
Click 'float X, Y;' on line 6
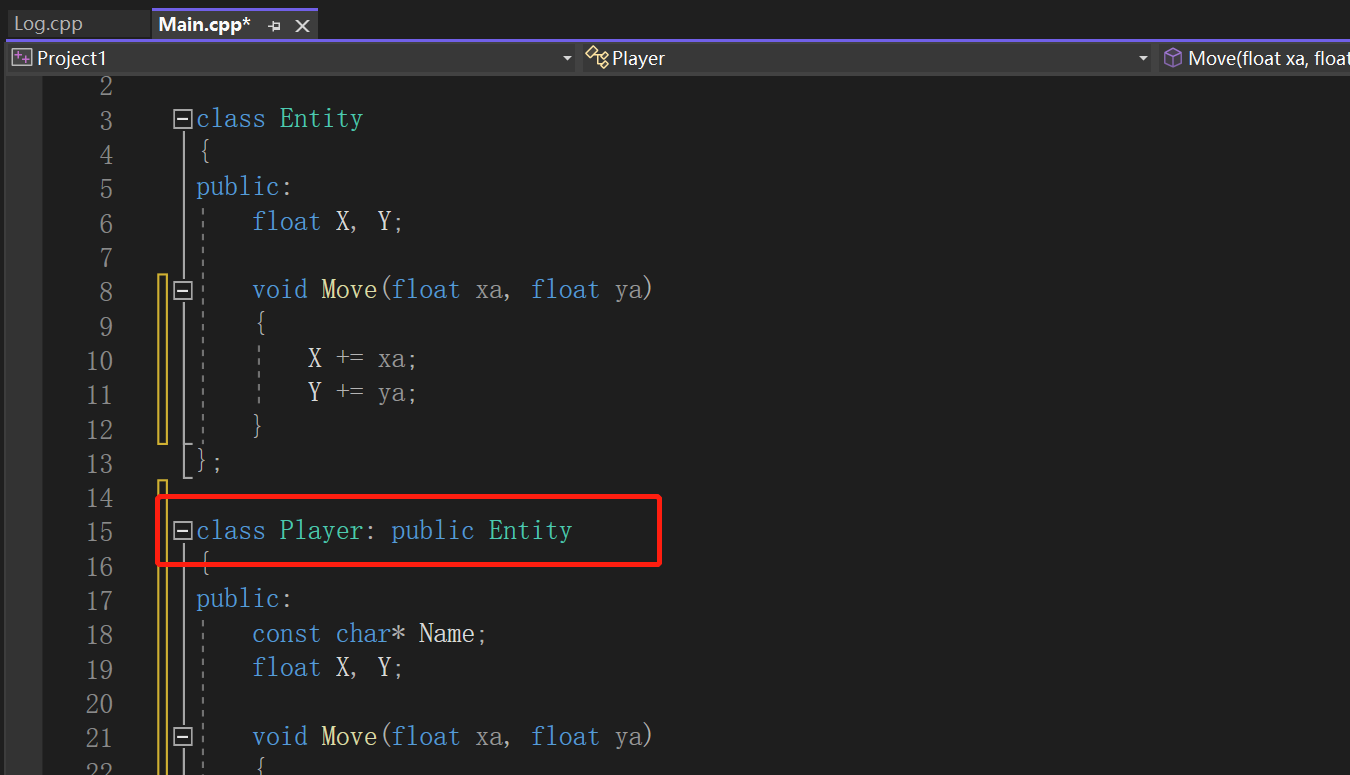click(328, 221)
